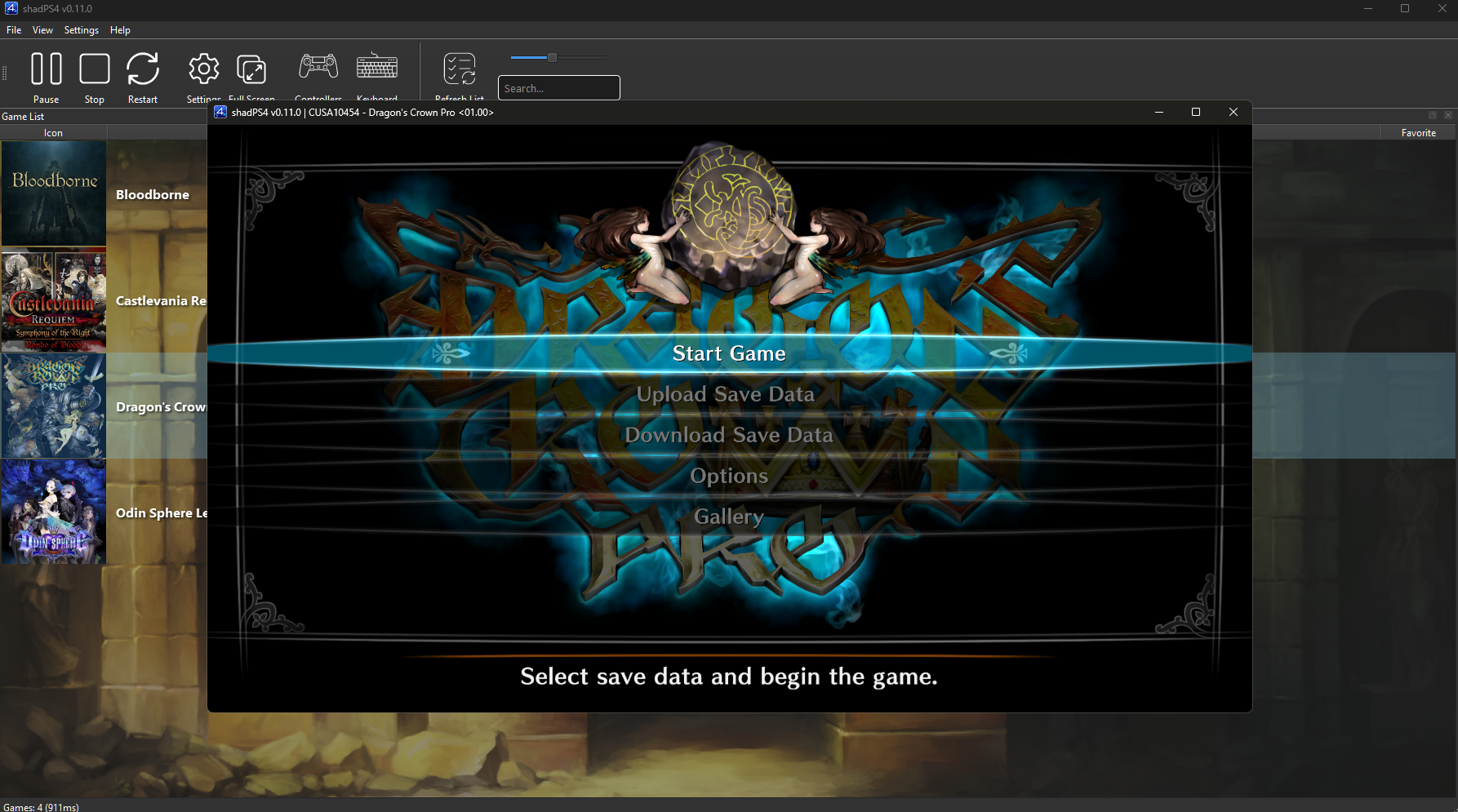
Task: Click the icon size slider handle
Action: point(552,58)
